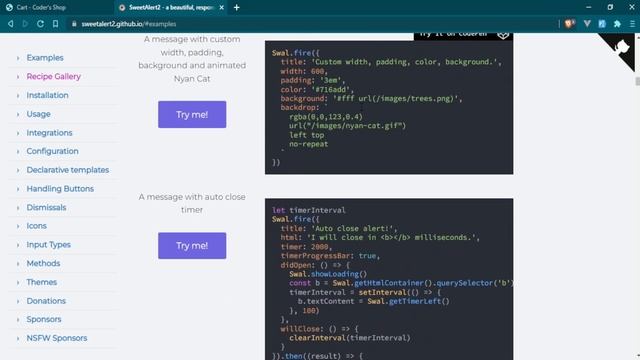
Task: Click the CodePen logo icon
Action: point(503,36)
